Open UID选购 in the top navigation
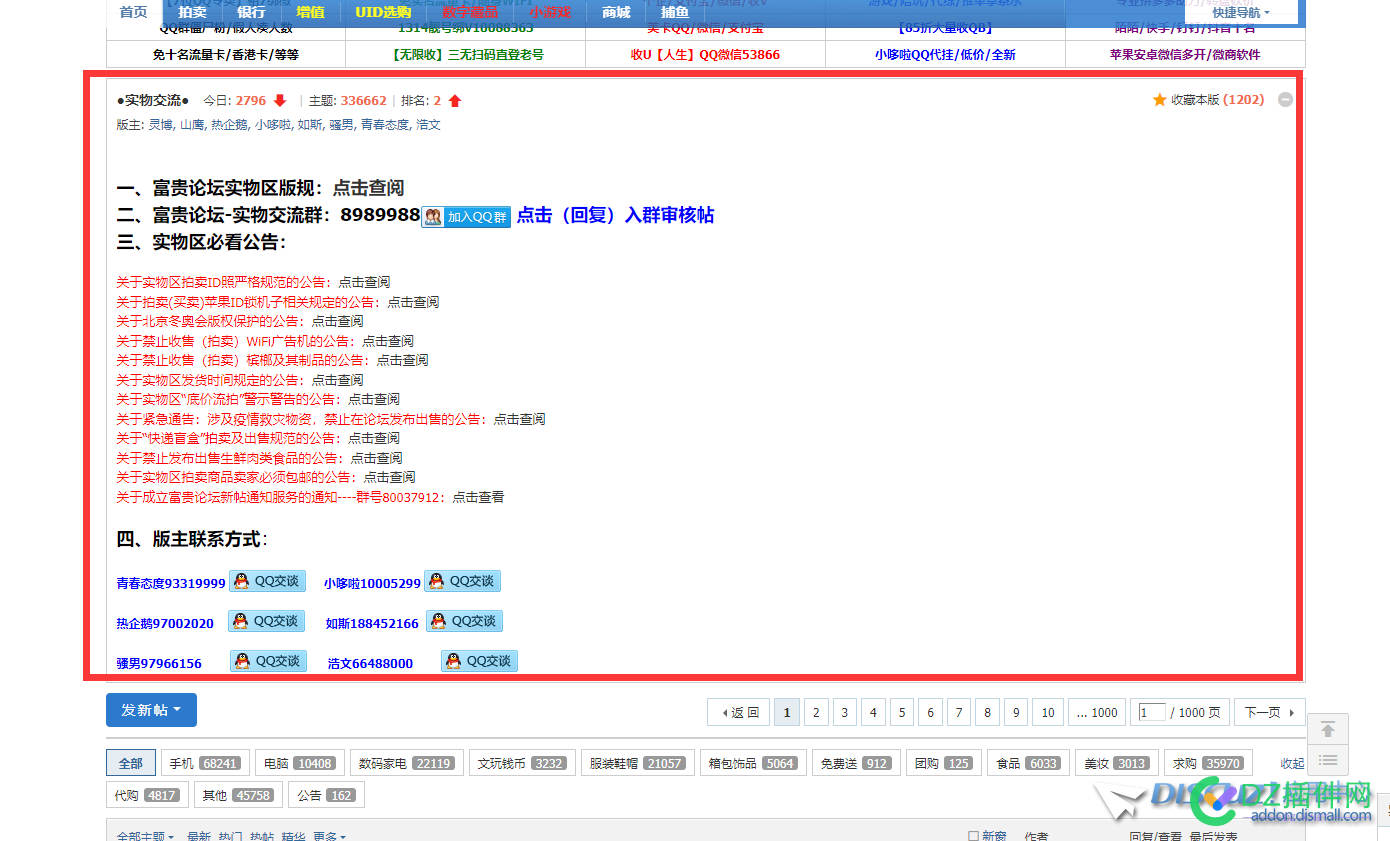The height and width of the screenshot is (841, 1390). pyautogui.click(x=383, y=12)
